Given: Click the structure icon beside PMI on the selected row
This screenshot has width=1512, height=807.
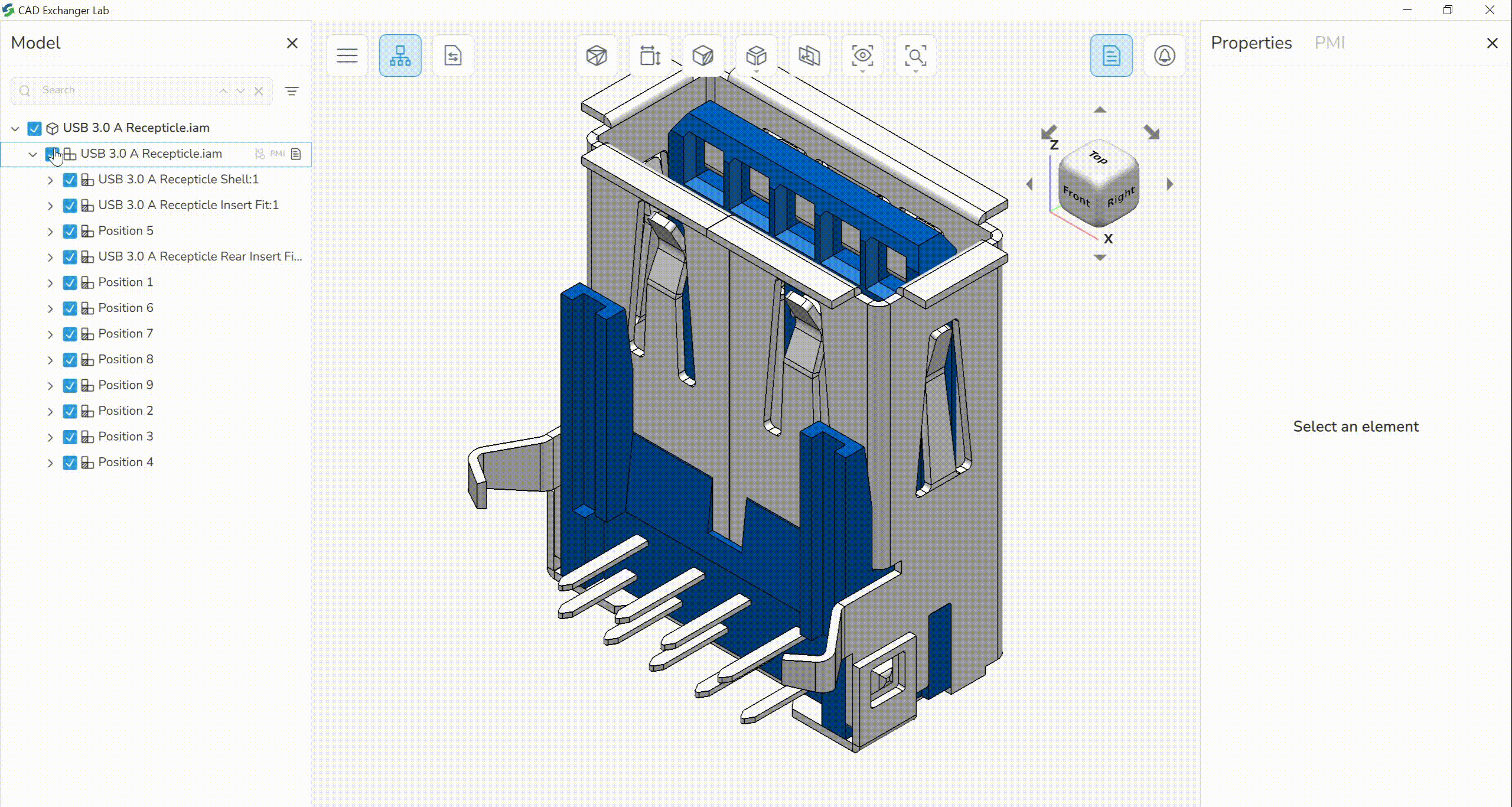Looking at the screenshot, I should pos(260,154).
